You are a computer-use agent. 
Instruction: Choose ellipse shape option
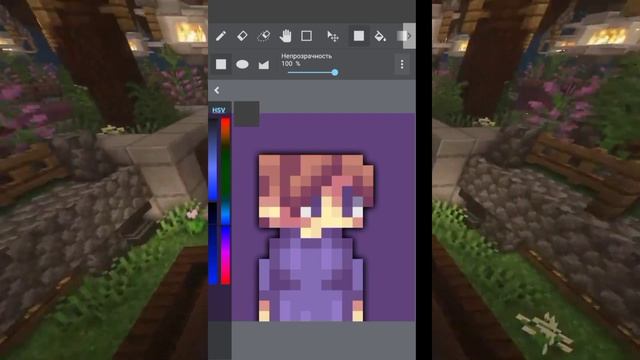[x=242, y=64]
